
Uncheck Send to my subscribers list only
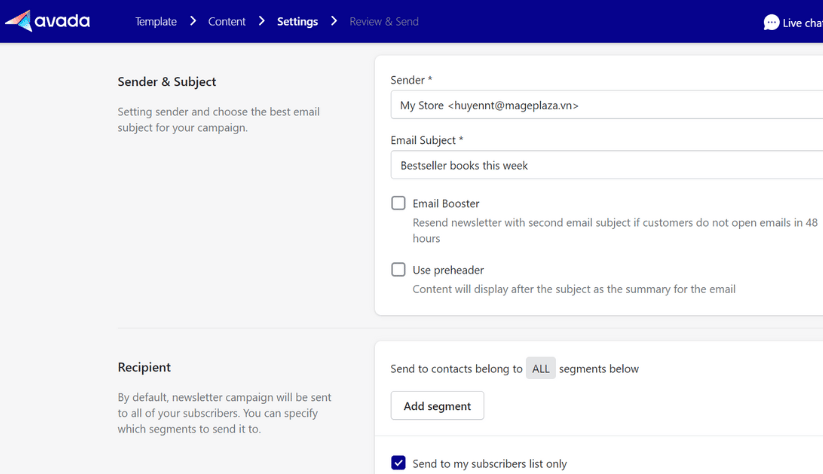398,463
